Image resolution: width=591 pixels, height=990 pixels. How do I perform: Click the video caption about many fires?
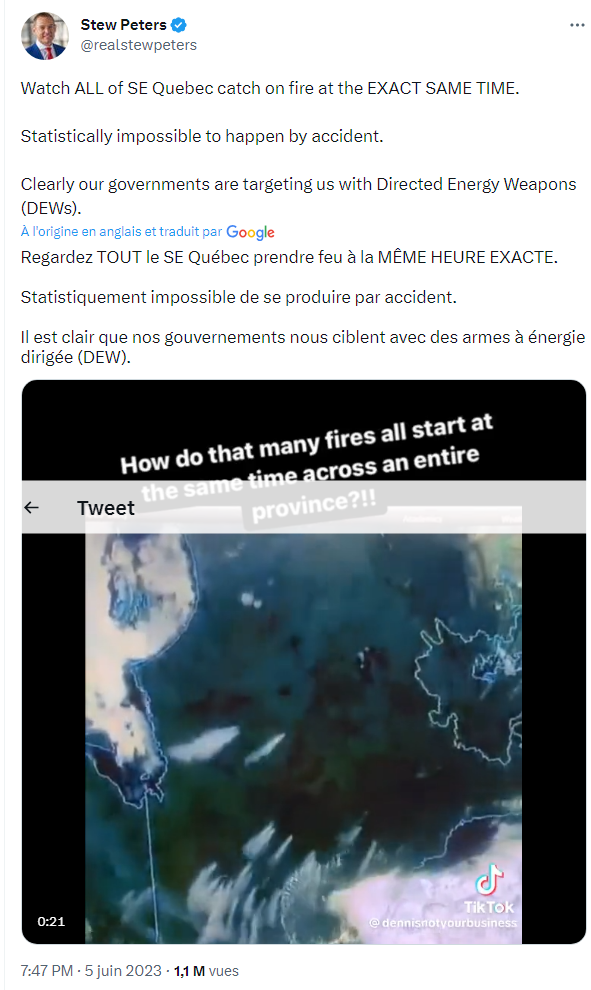[307, 469]
